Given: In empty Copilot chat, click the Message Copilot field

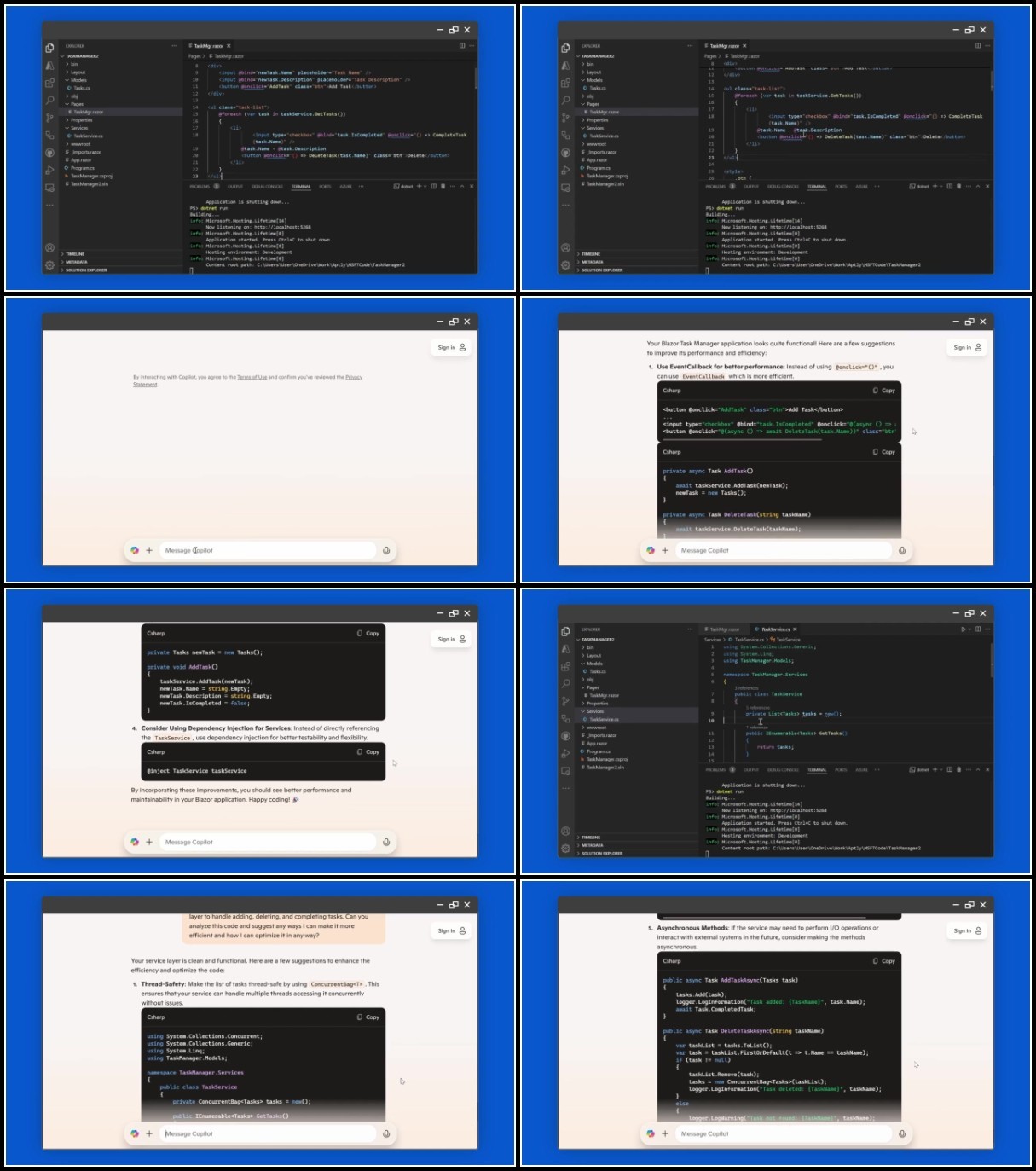Looking at the screenshot, I should pyautogui.click(x=269, y=550).
